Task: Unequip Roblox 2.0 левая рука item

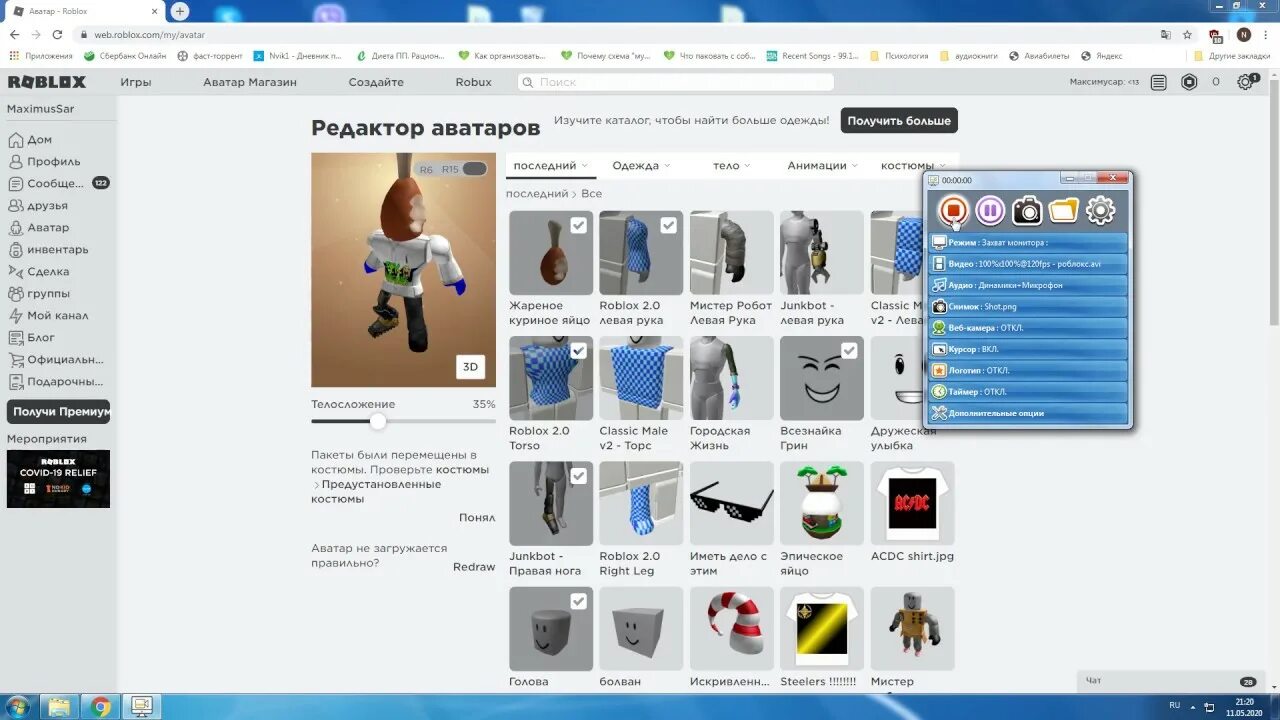Action: click(x=668, y=226)
